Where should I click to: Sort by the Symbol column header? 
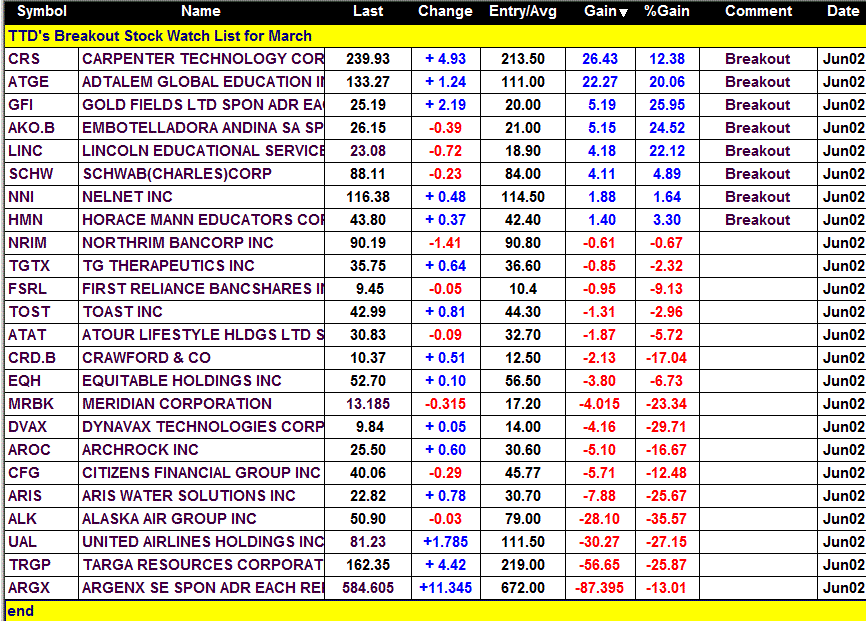click(42, 11)
